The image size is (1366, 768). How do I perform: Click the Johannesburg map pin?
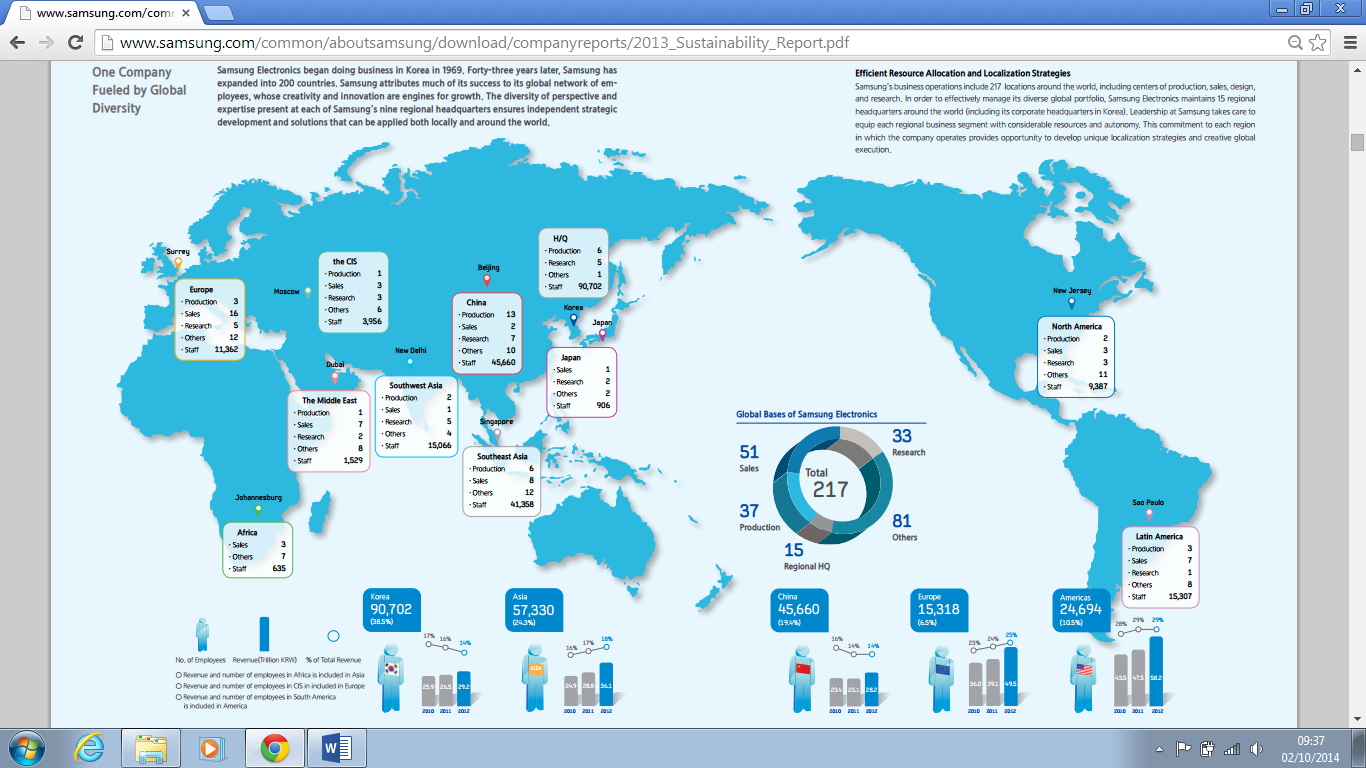coord(258,510)
